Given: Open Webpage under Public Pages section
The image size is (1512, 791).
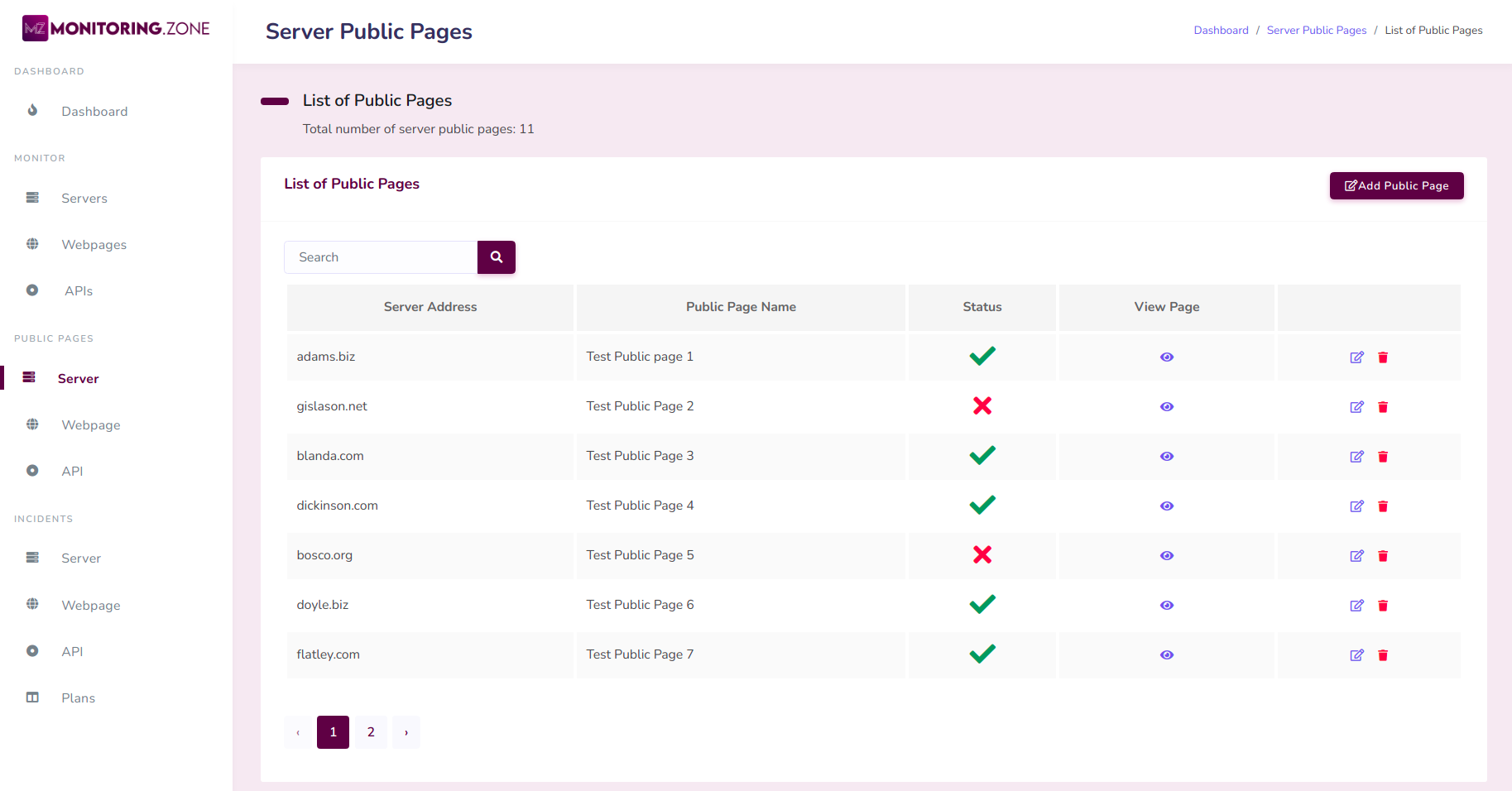Looking at the screenshot, I should (90, 425).
